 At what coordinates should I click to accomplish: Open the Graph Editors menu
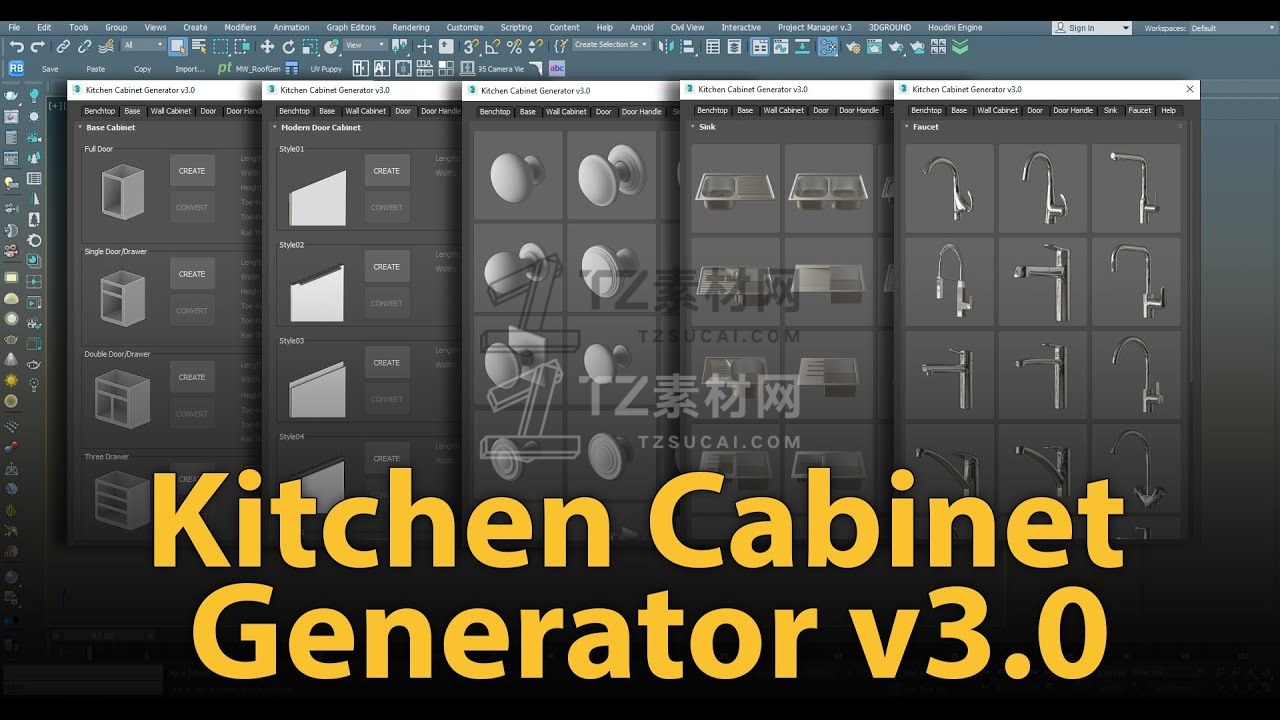[351, 27]
